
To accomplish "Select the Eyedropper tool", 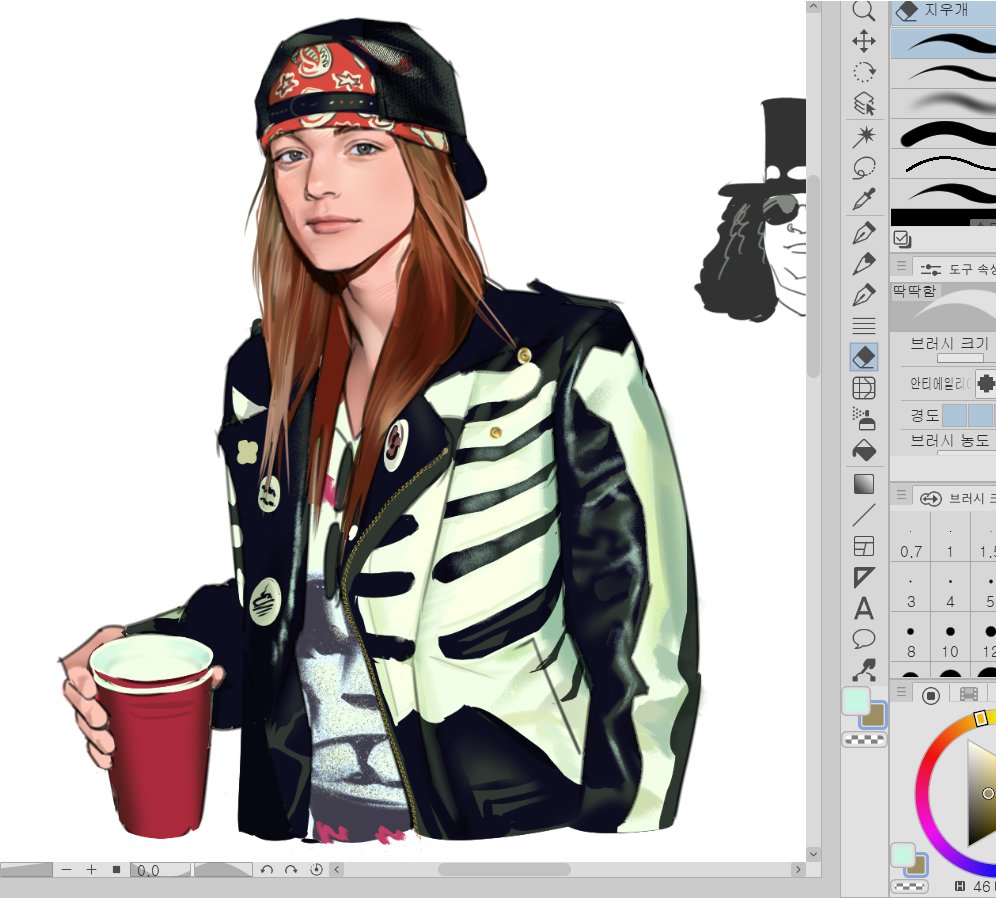I will [x=864, y=199].
